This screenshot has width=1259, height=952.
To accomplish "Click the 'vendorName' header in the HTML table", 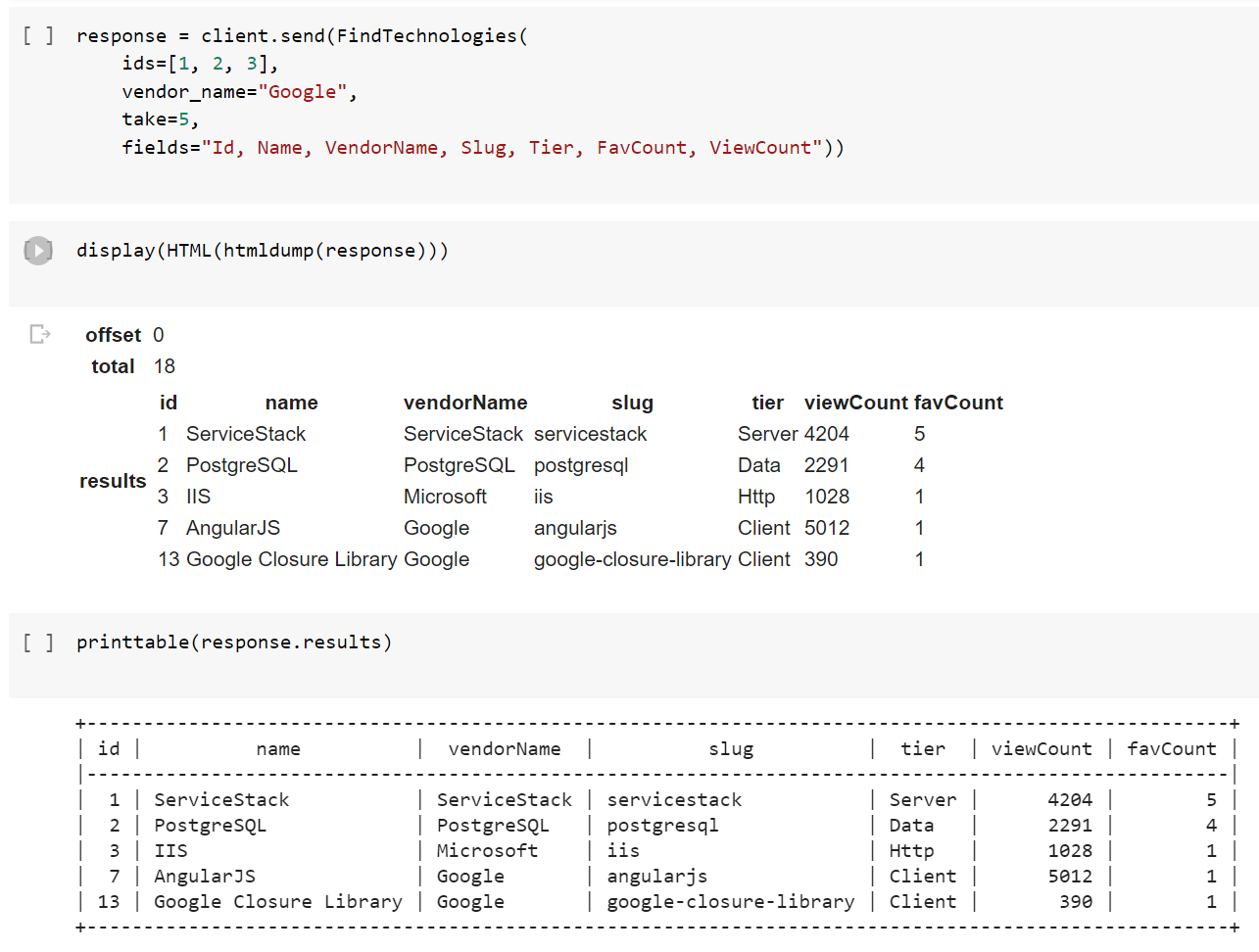I will pyautogui.click(x=465, y=403).
